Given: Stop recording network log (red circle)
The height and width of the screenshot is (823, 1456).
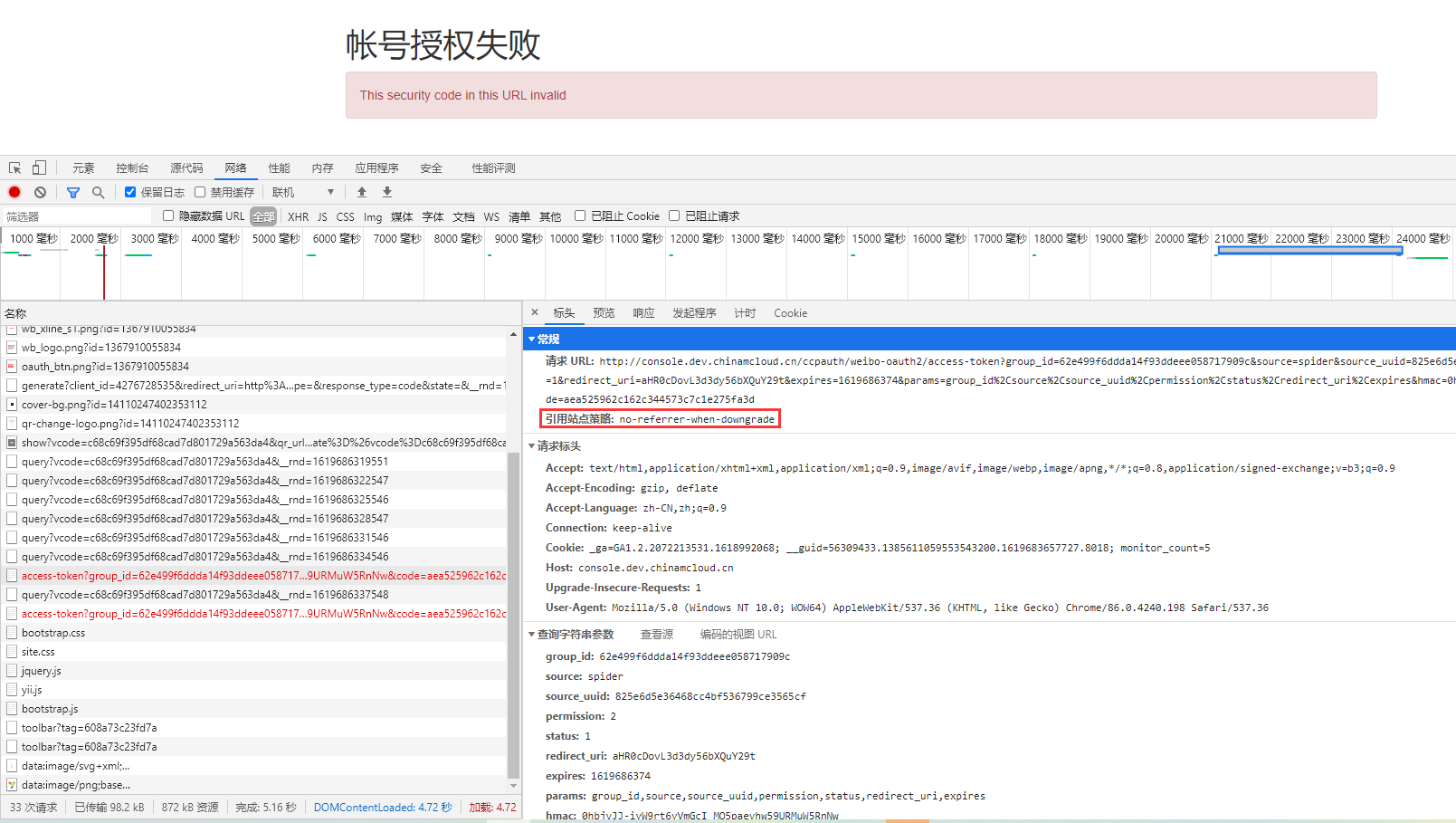Looking at the screenshot, I should [x=14, y=192].
